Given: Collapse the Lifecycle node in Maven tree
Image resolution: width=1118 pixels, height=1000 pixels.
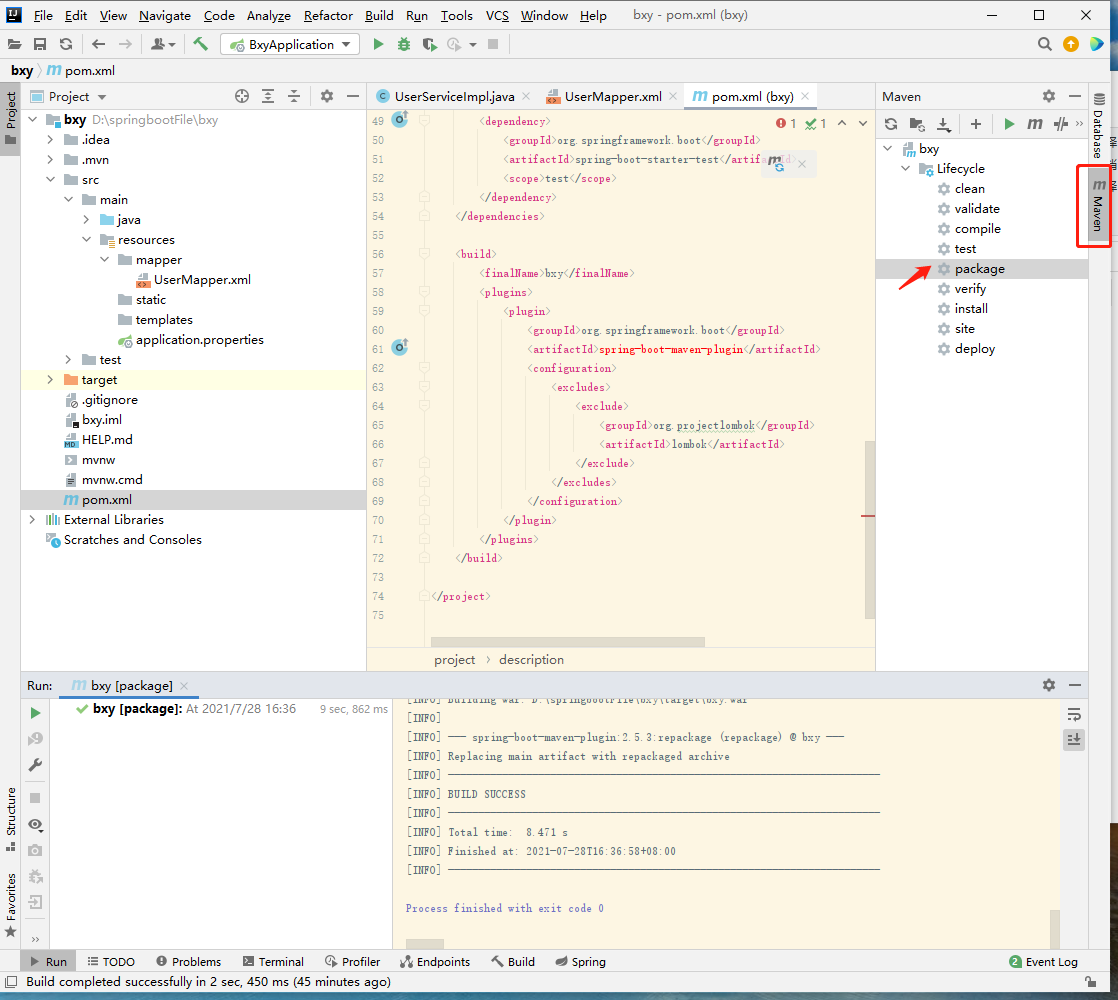Looking at the screenshot, I should click(x=906, y=169).
